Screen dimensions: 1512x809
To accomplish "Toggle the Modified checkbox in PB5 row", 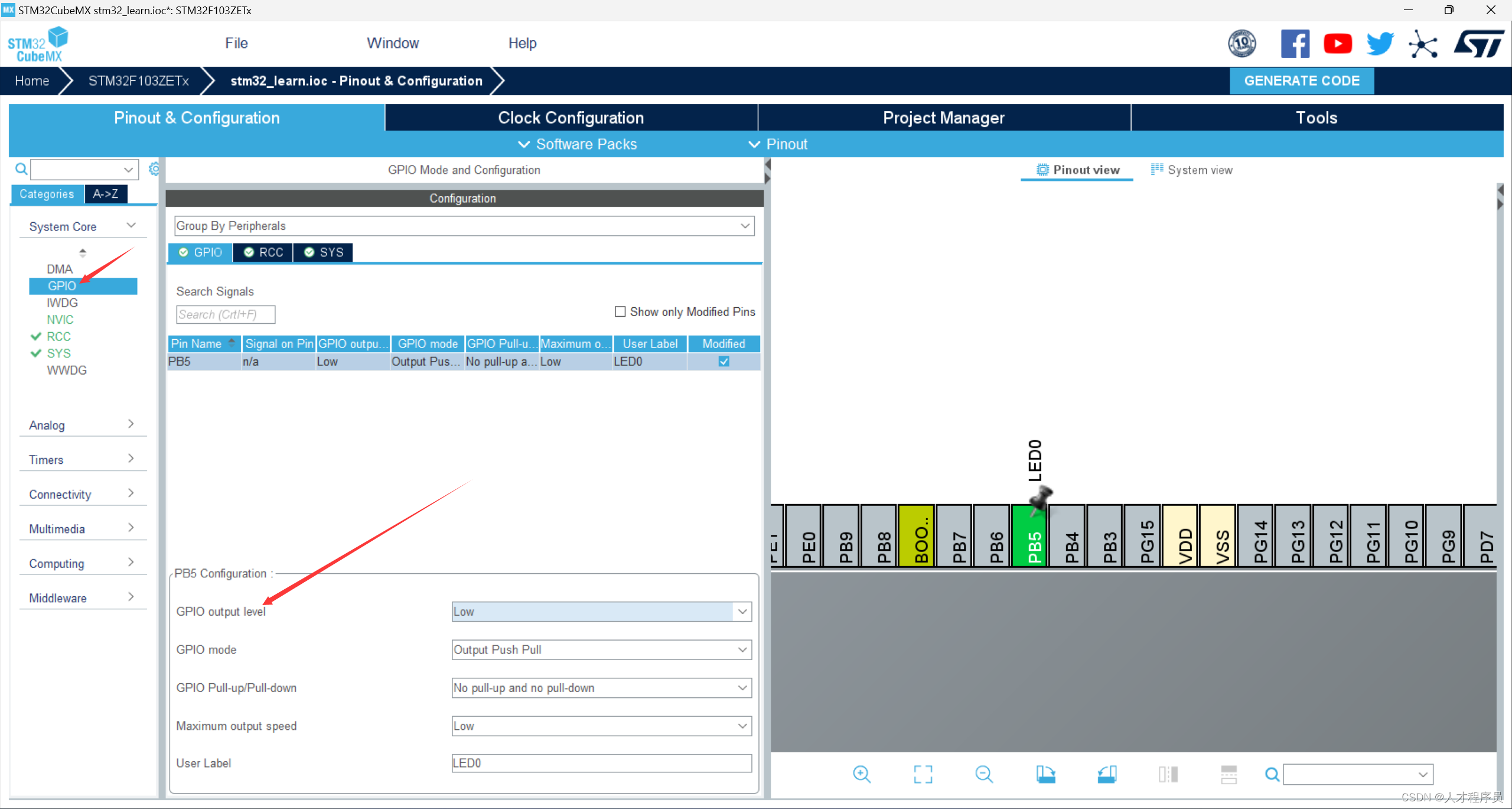I will click(x=724, y=361).
